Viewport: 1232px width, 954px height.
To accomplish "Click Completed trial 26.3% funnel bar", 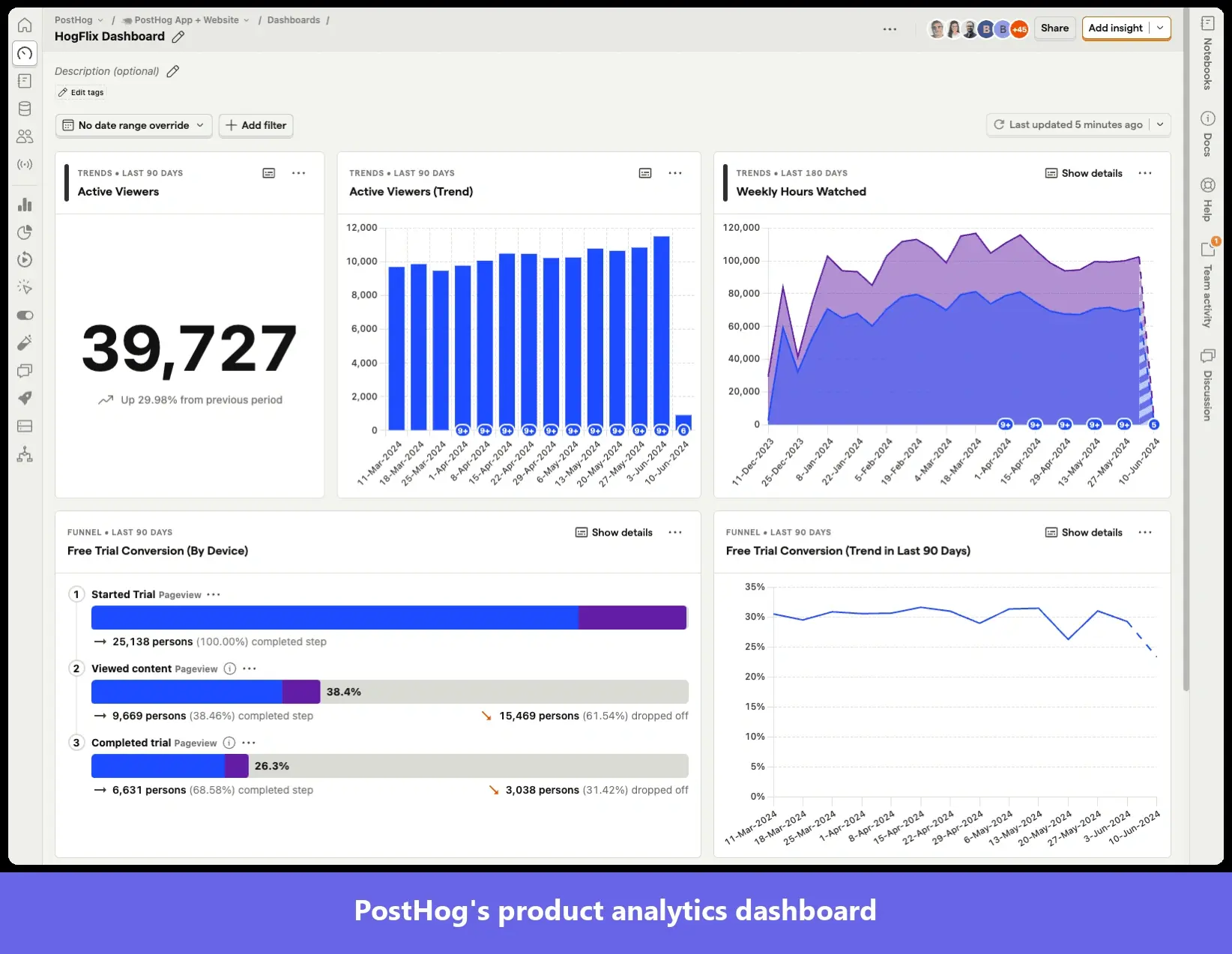I will coord(390,766).
